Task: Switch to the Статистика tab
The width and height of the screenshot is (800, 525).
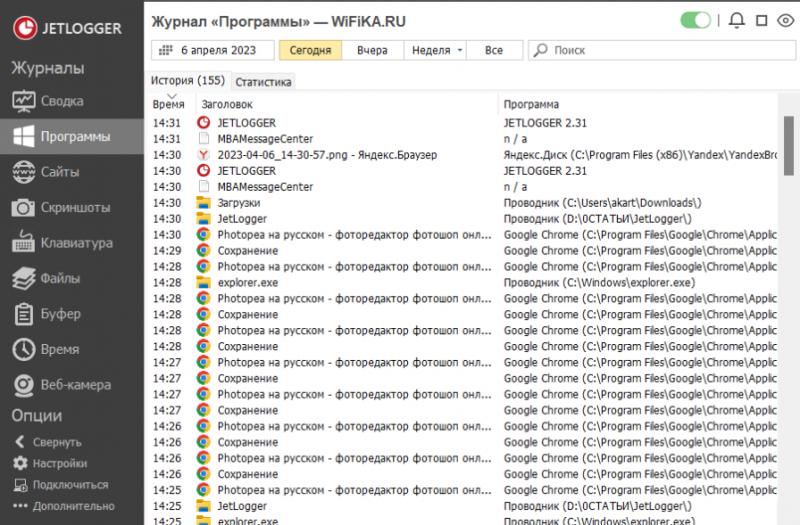Action: coord(263,82)
